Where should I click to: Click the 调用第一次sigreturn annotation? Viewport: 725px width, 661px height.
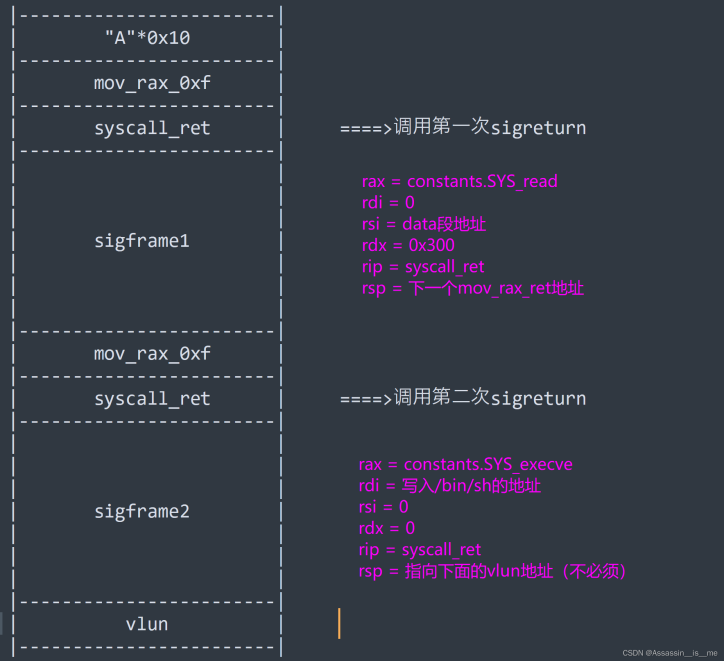pos(463,128)
